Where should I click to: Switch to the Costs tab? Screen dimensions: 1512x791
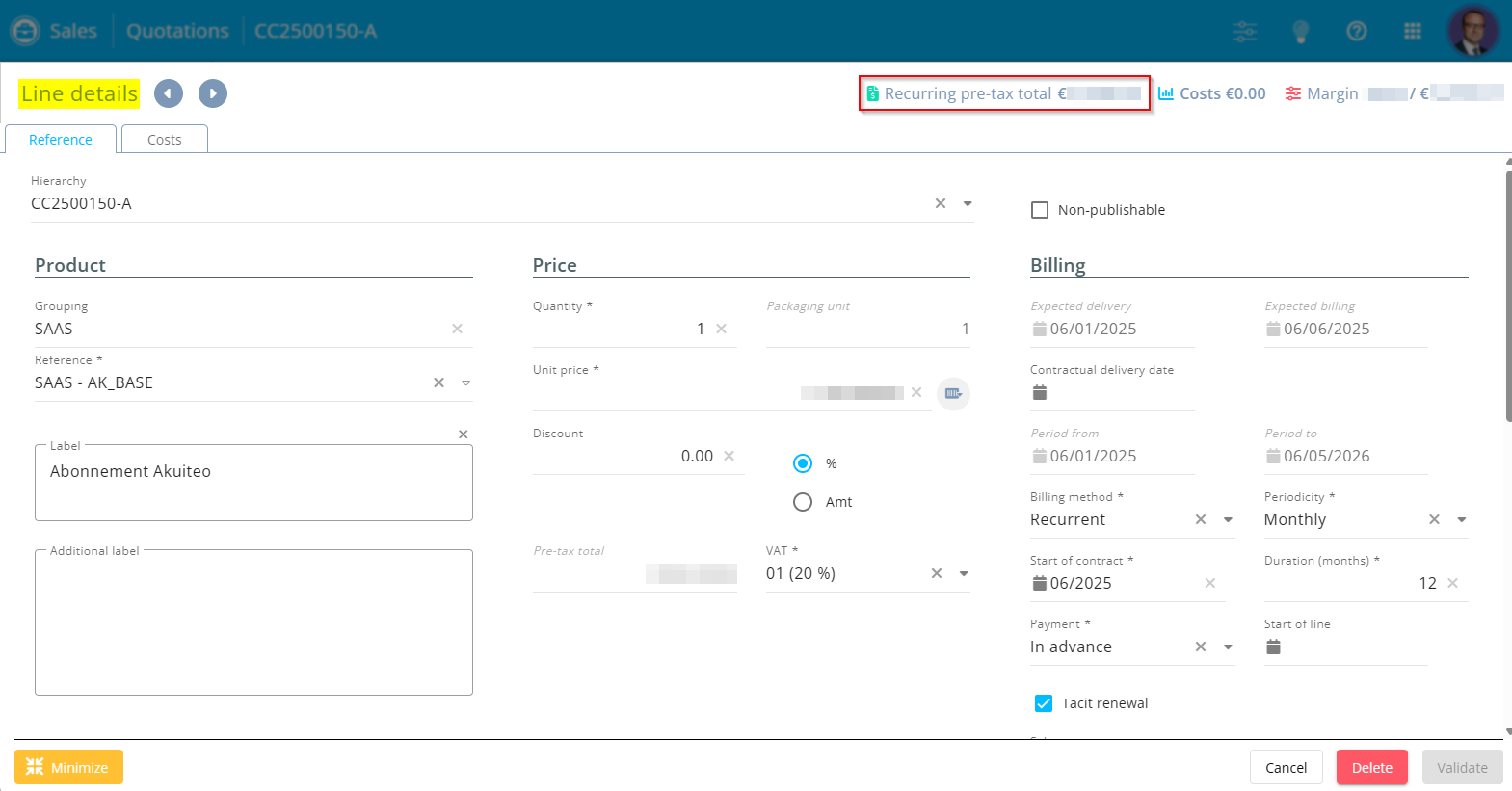pyautogui.click(x=165, y=140)
